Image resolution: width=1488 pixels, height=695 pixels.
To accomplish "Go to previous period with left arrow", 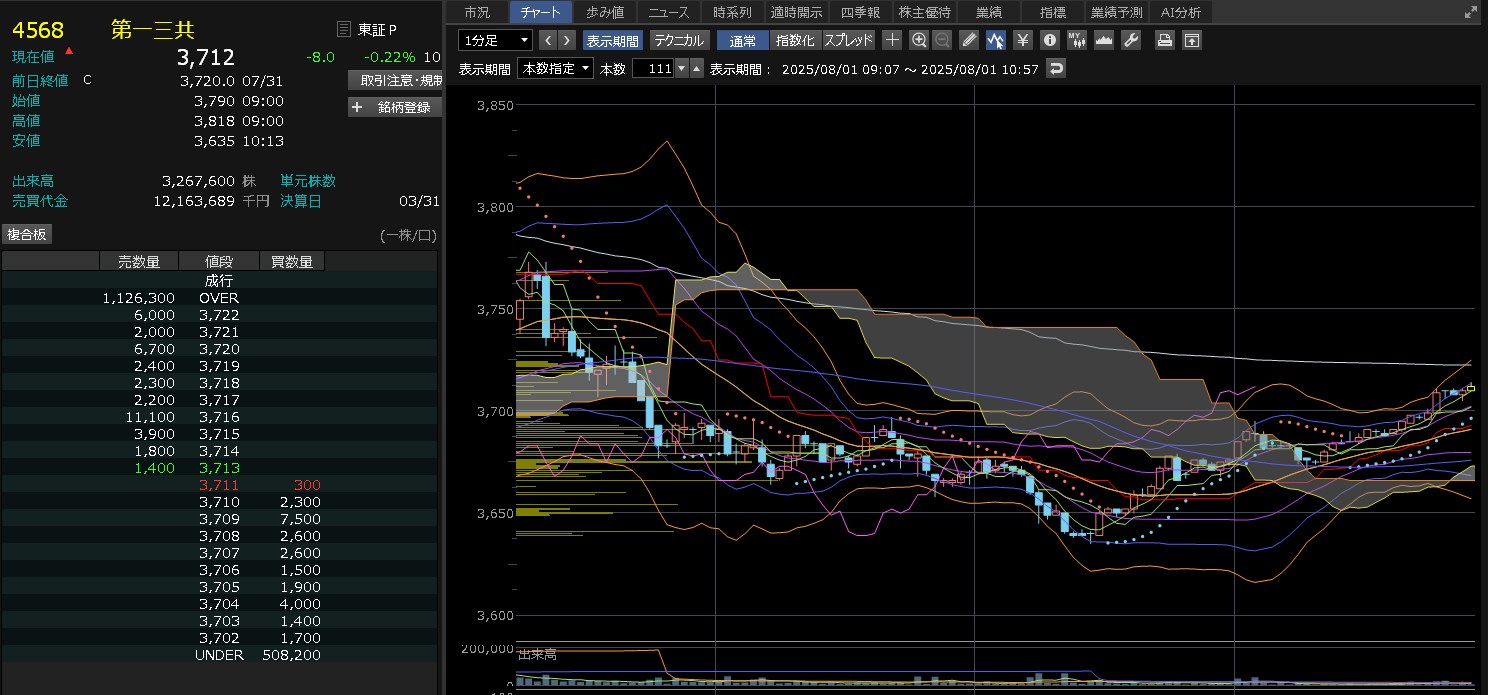I will coord(547,40).
